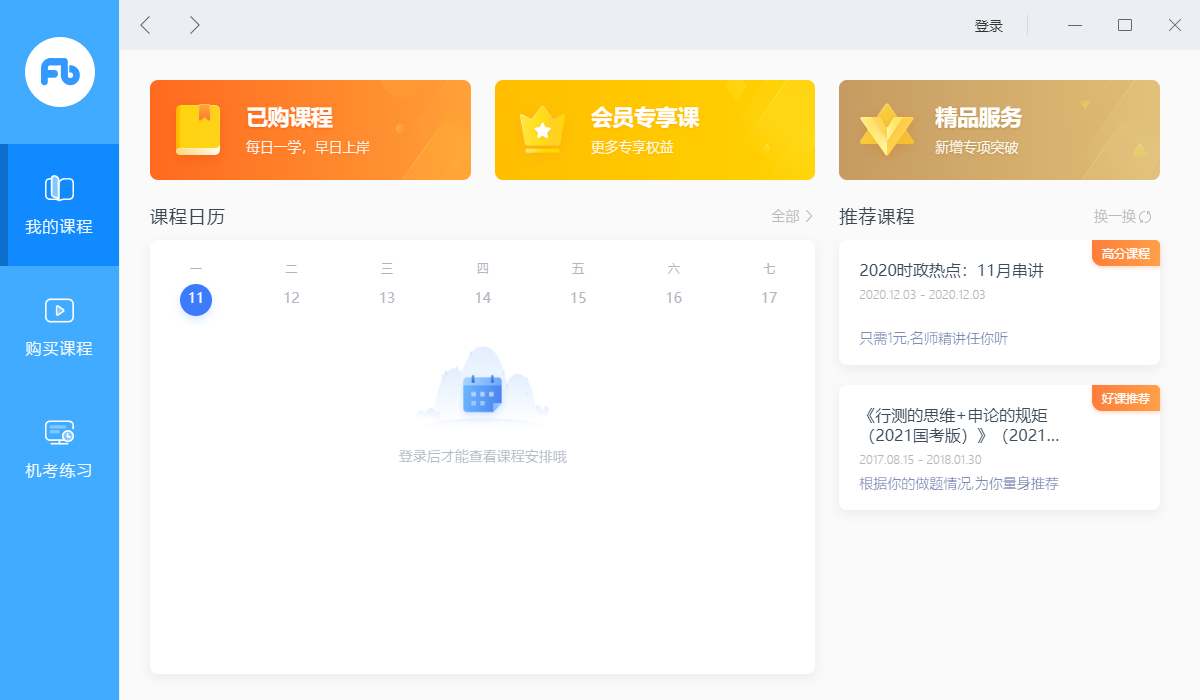1200x700 pixels.
Task: Open the Fenbi logo home icon
Action: [59, 71]
